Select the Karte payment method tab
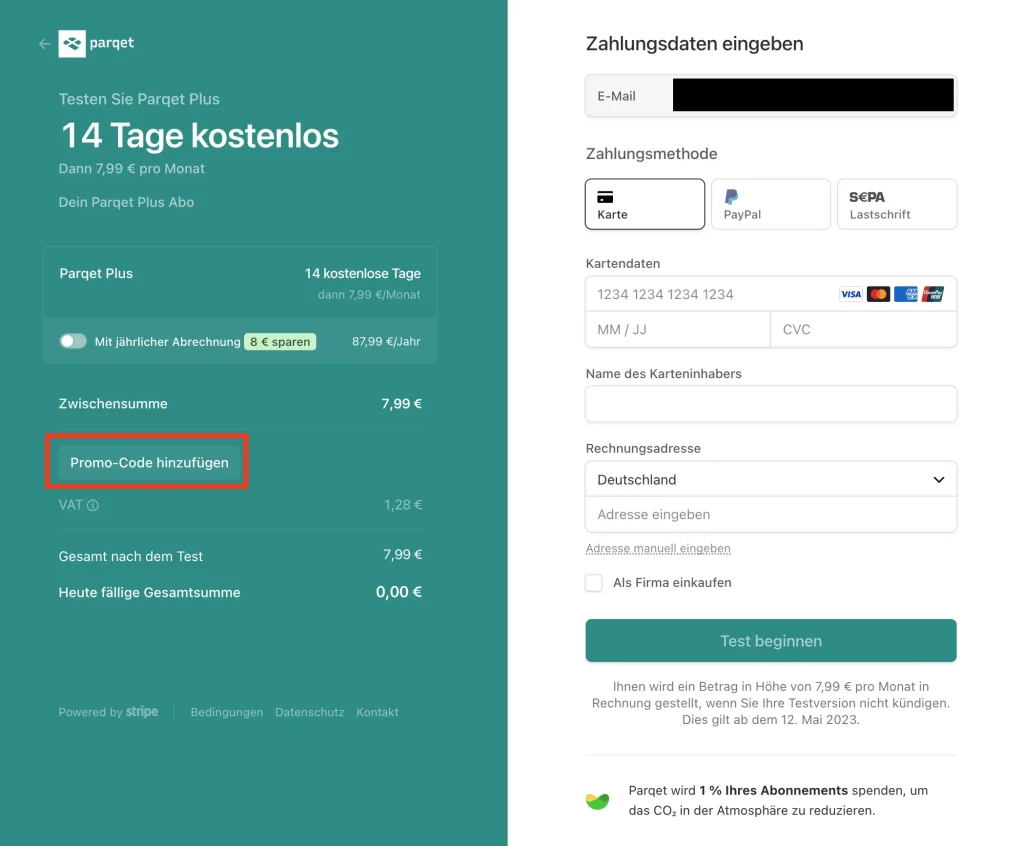Screen dimensions: 1024x846 pos(645,204)
